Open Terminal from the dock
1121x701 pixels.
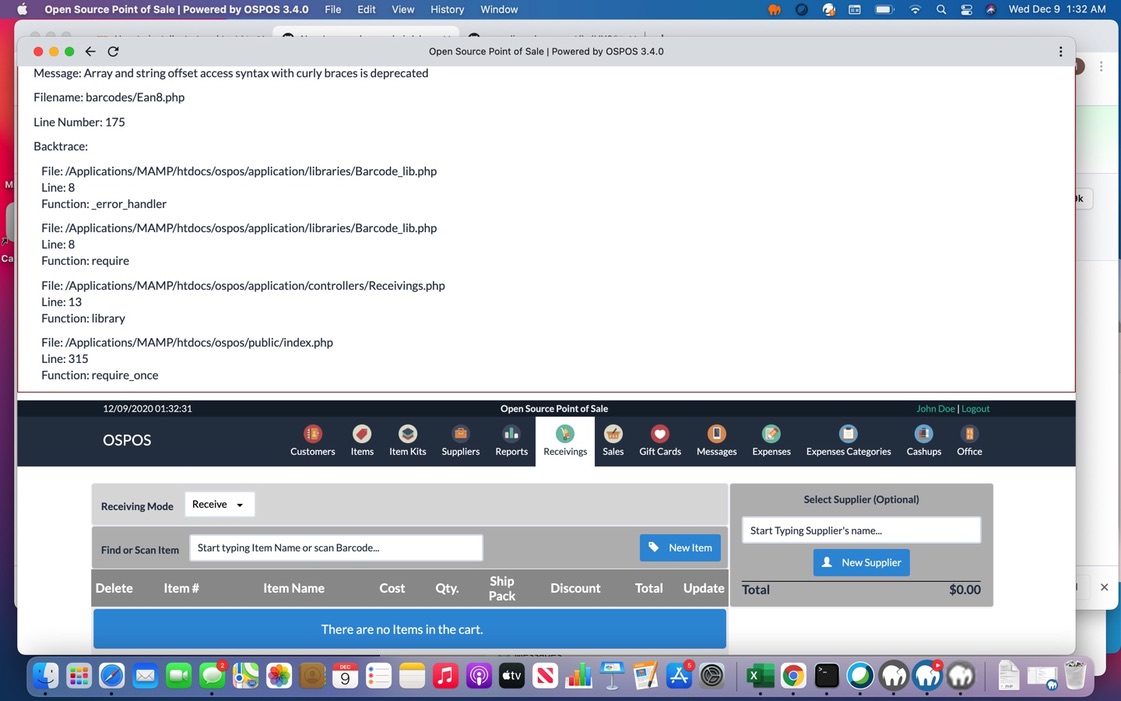[826, 675]
